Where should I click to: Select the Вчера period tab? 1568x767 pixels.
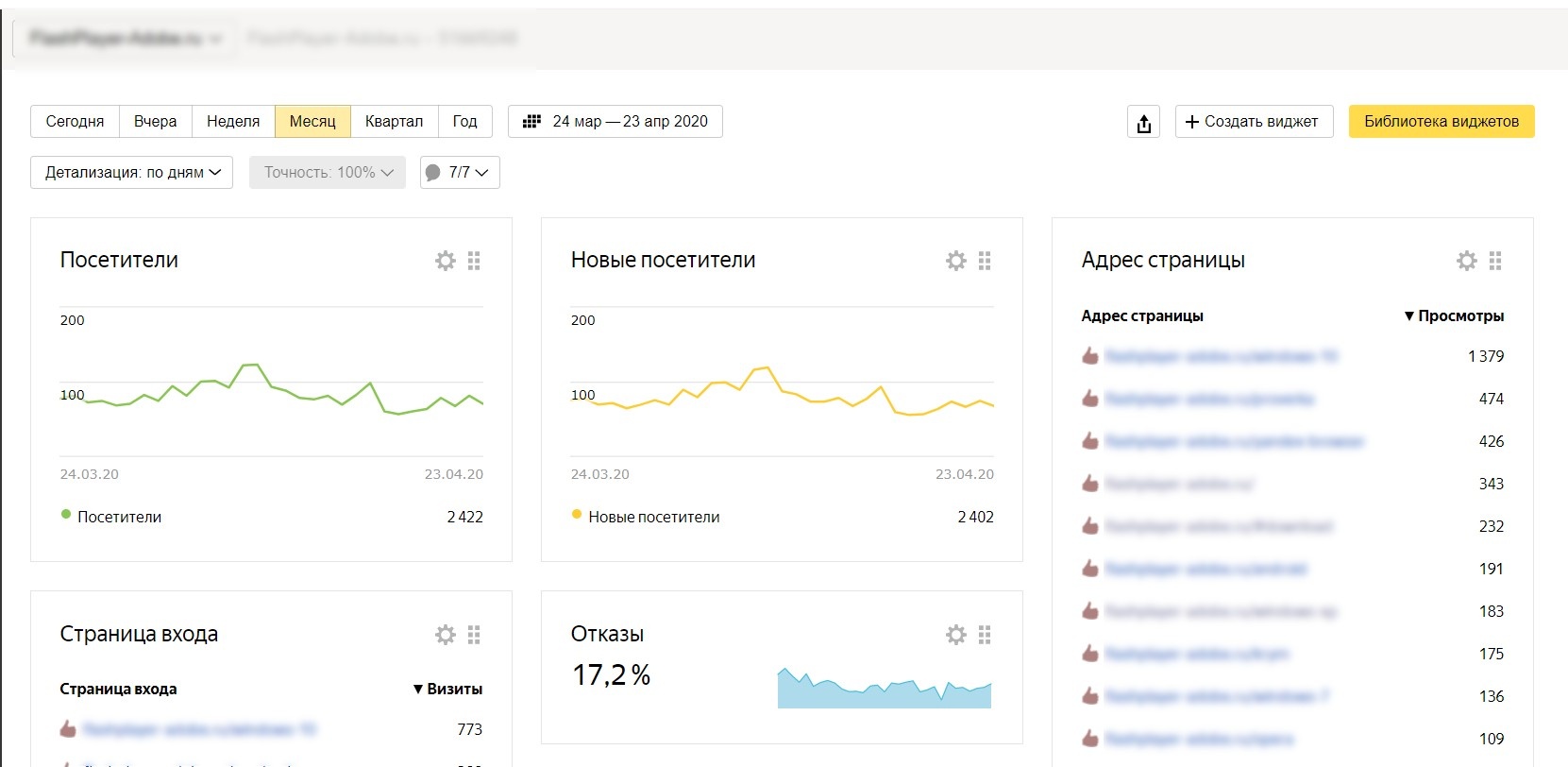tap(155, 122)
